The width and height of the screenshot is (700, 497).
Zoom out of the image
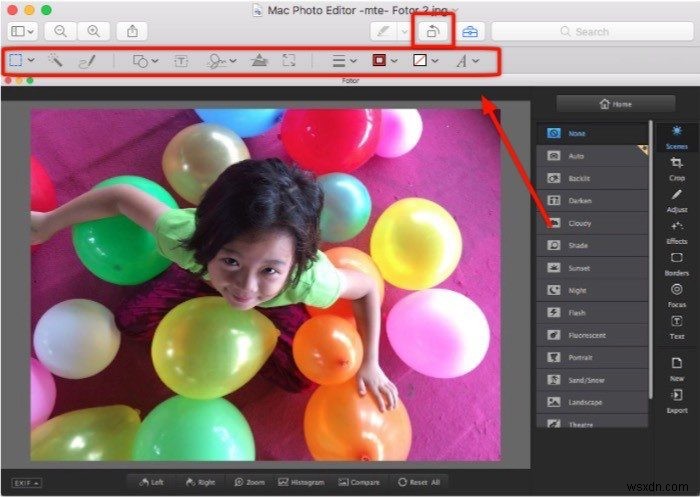click(x=60, y=31)
